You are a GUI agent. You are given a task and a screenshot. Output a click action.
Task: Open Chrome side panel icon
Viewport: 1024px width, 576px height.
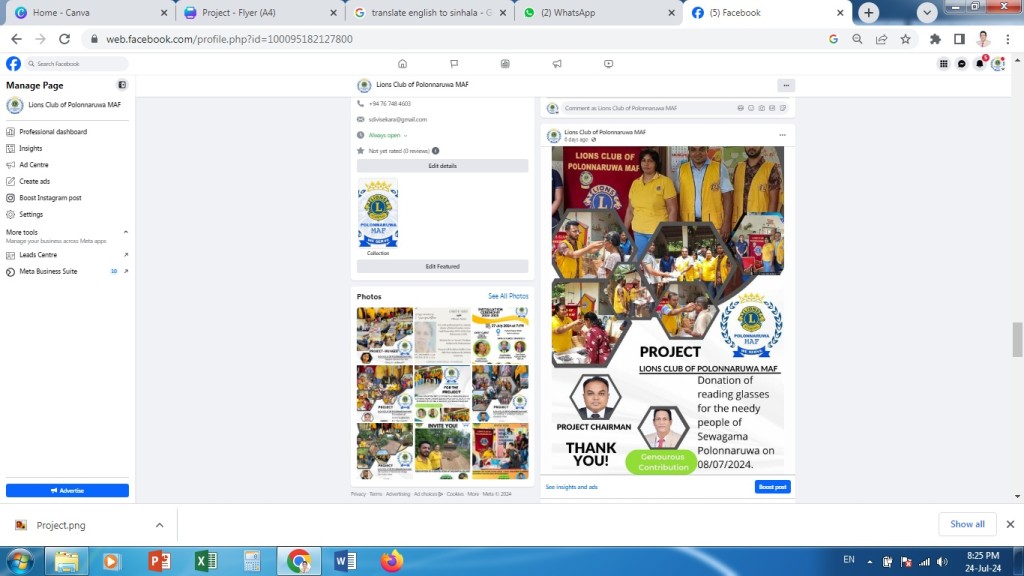[x=959, y=39]
